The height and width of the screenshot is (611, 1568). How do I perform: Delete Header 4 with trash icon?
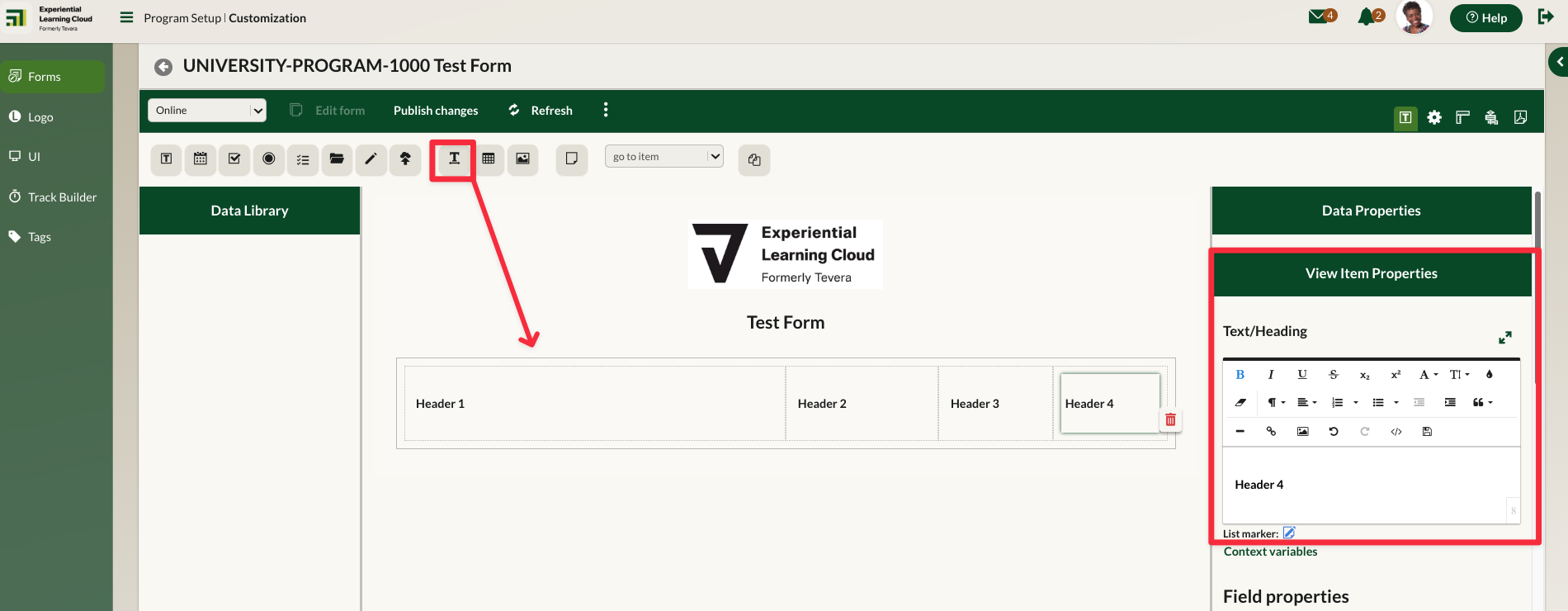[1170, 420]
